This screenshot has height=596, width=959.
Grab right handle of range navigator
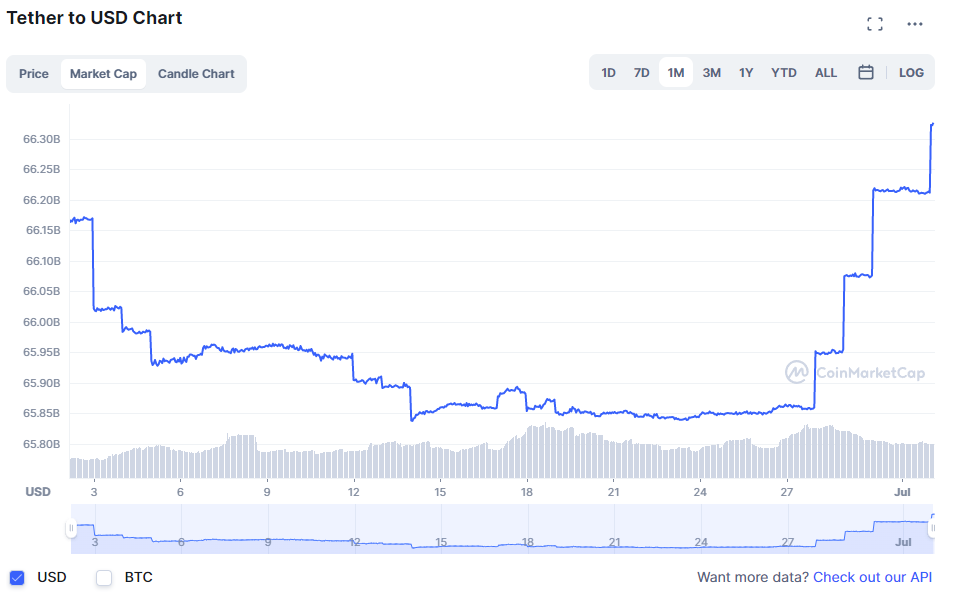click(932, 528)
